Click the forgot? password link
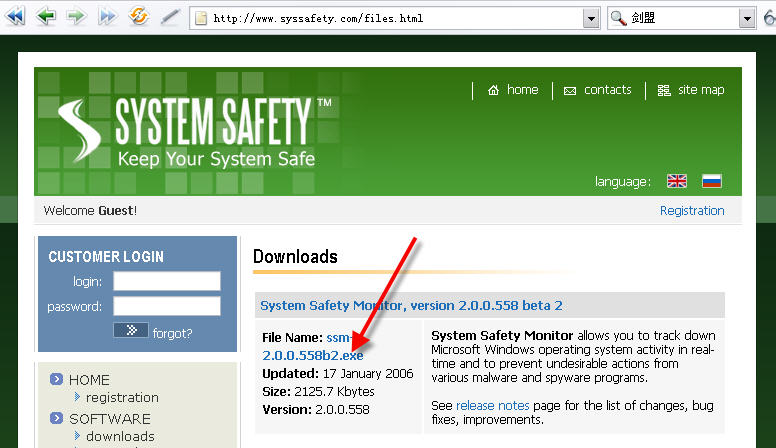This screenshot has height=448, width=776. point(172,333)
